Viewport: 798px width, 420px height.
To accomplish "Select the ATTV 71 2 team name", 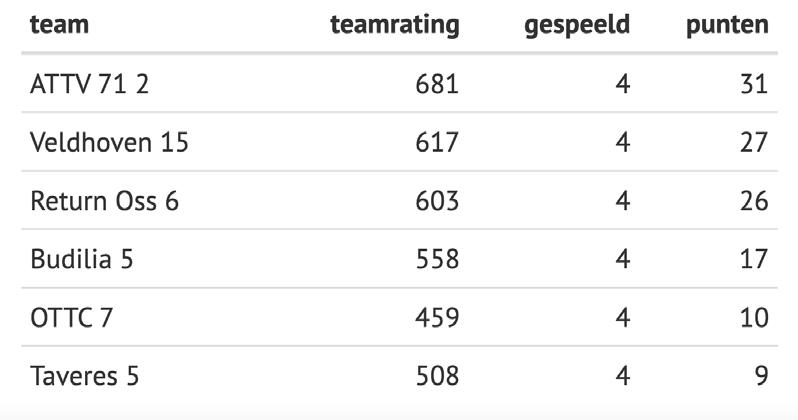I will pyautogui.click(x=90, y=84).
